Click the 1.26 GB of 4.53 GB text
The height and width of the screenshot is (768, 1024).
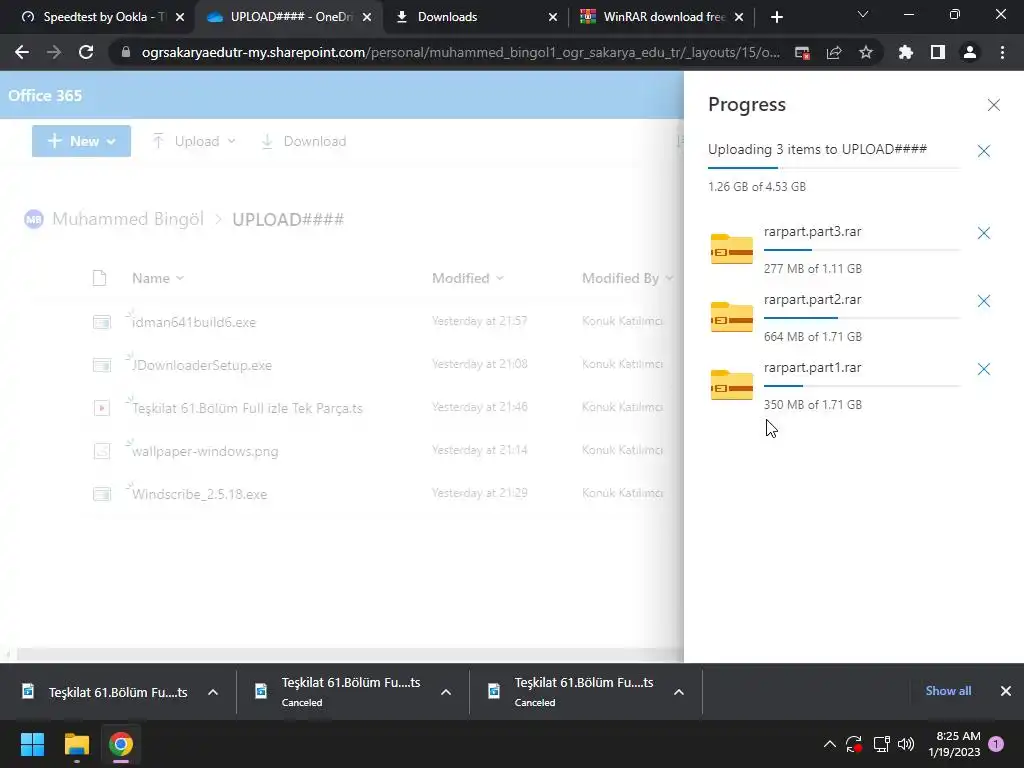coord(757,187)
